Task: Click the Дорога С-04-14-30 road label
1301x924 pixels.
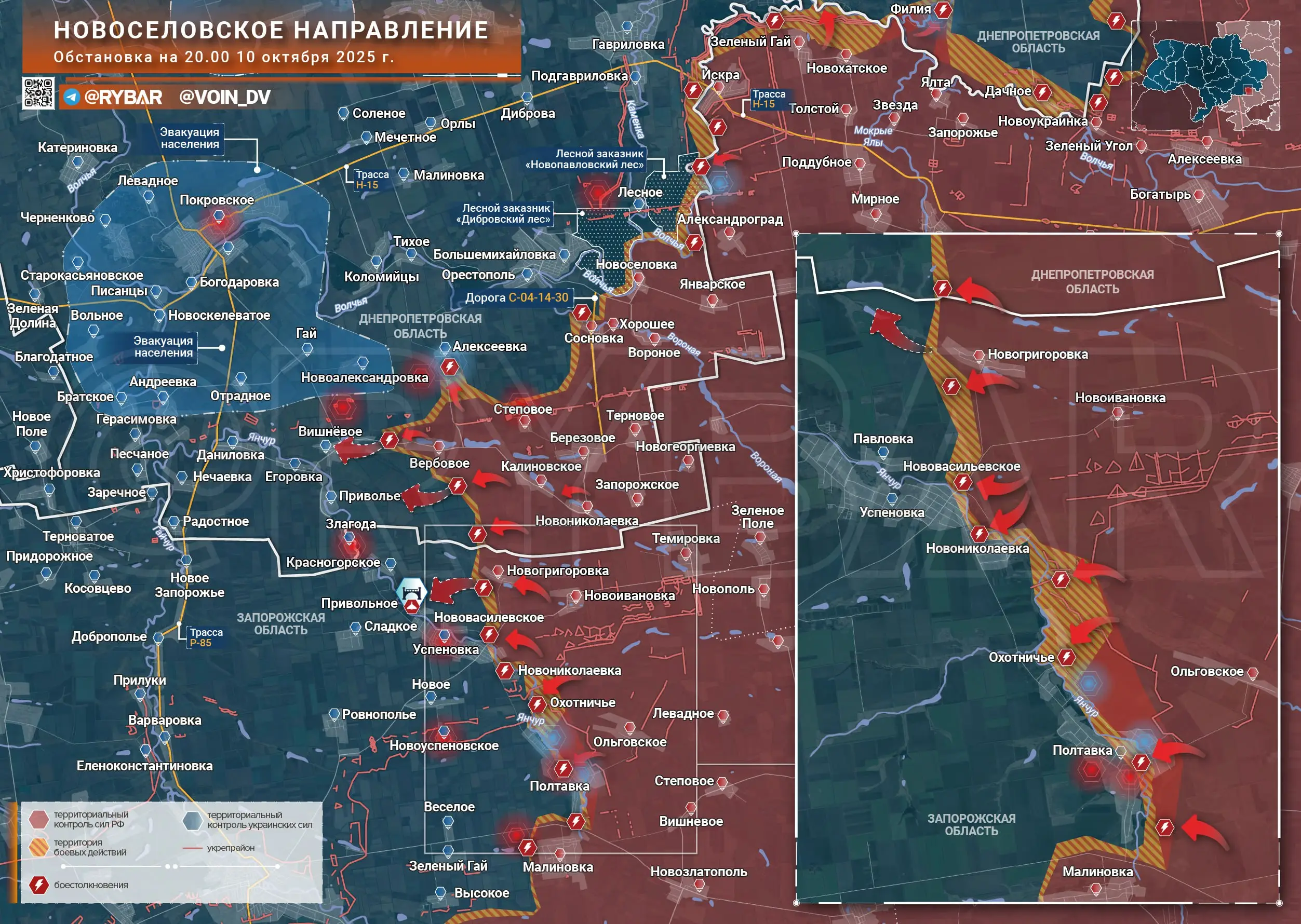Action: [x=517, y=297]
